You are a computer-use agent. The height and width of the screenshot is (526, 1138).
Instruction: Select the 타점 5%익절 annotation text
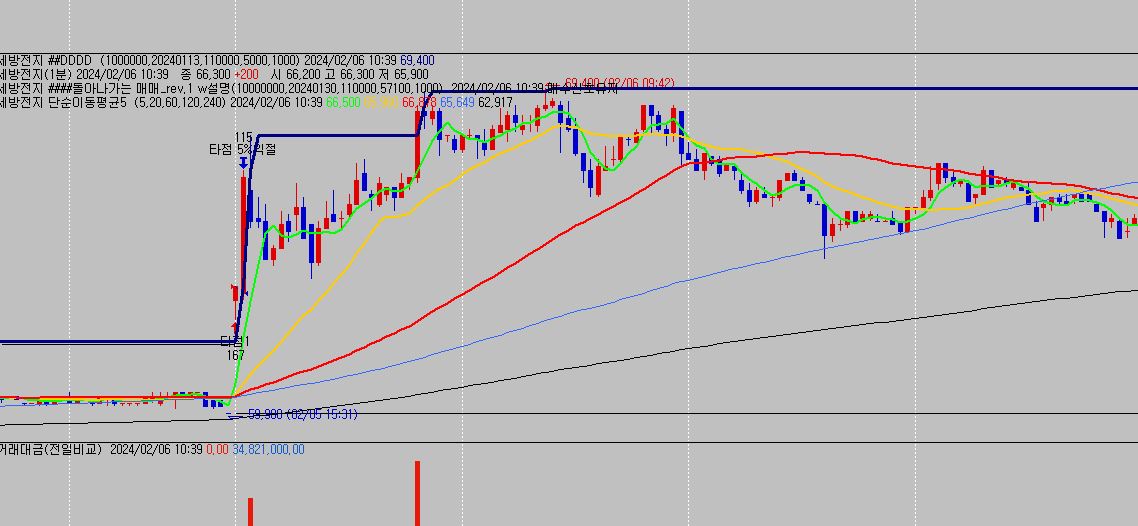[x=241, y=149]
